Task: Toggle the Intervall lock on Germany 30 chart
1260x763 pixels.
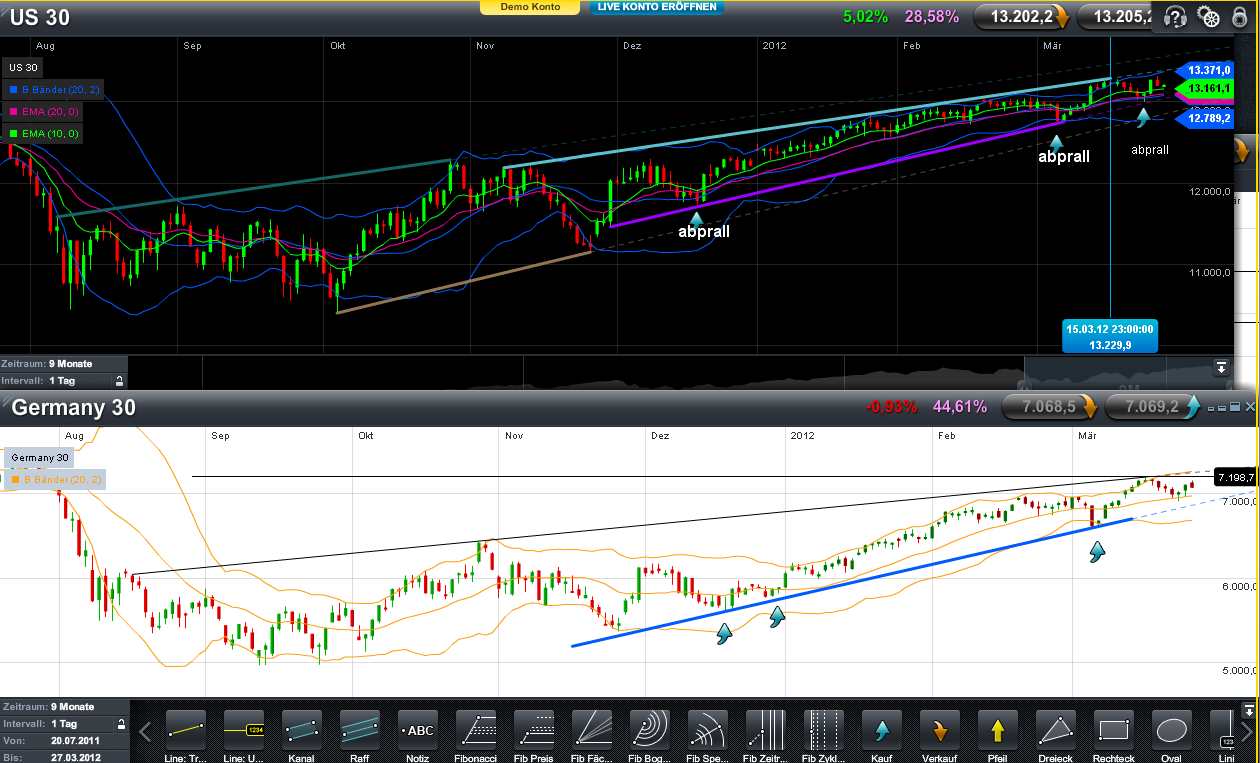Action: click(119, 723)
